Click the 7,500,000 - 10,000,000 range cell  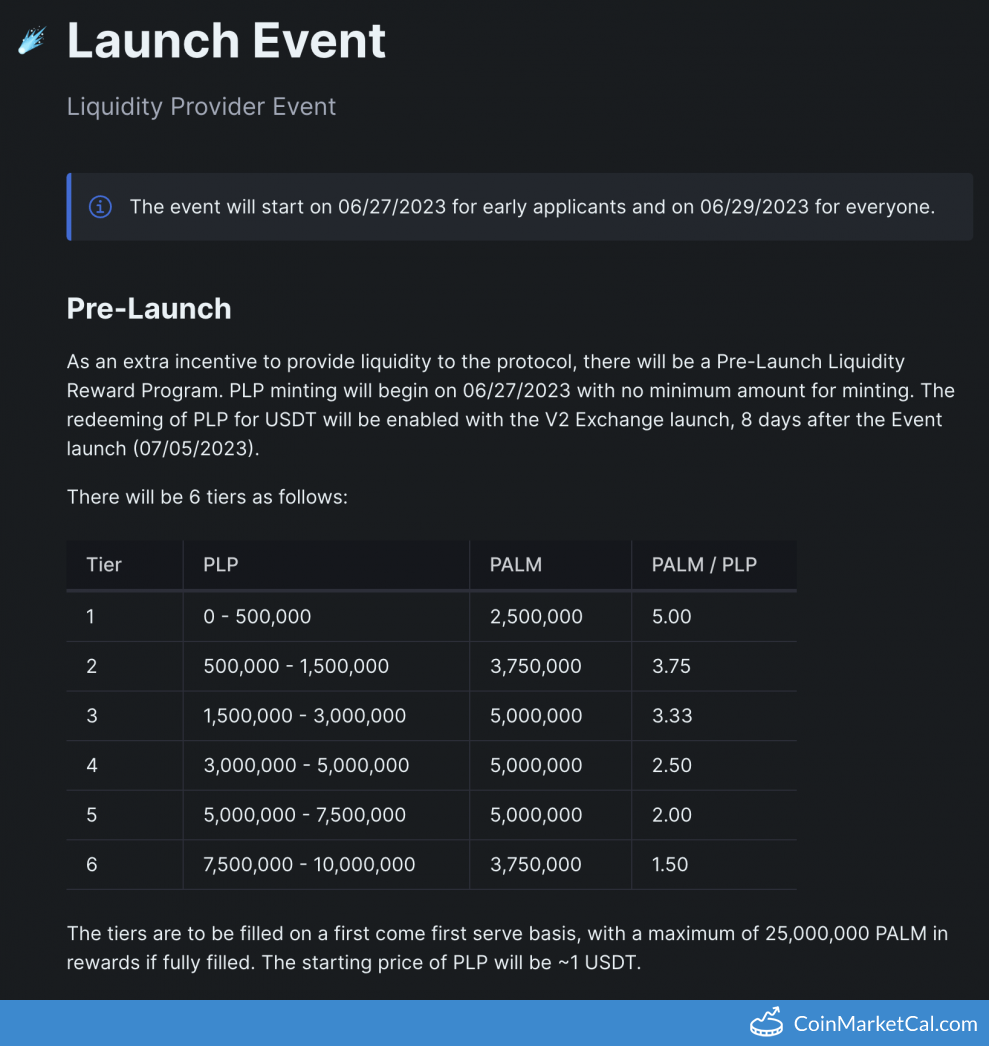point(309,864)
